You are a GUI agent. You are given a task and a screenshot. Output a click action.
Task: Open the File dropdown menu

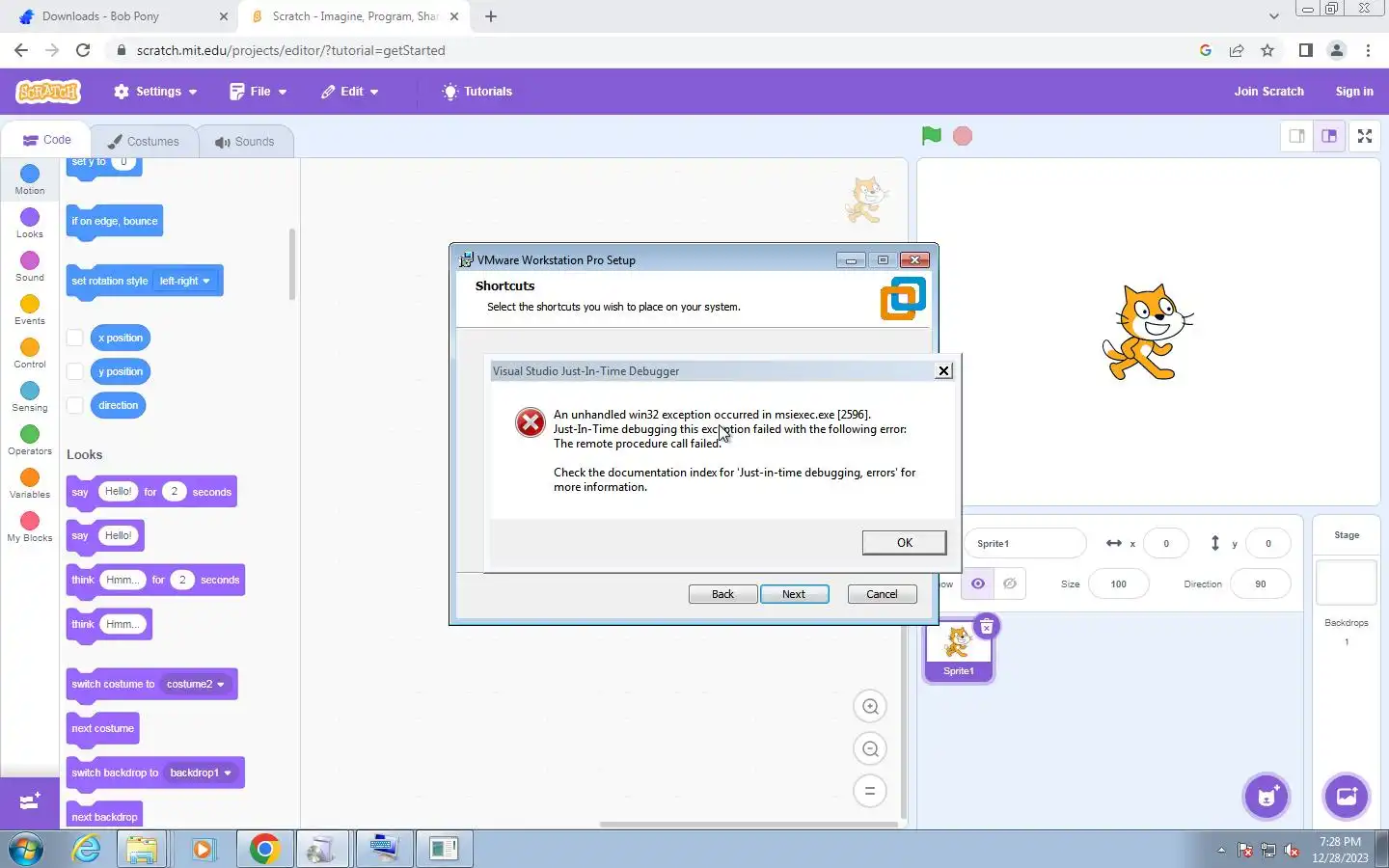[259, 92]
